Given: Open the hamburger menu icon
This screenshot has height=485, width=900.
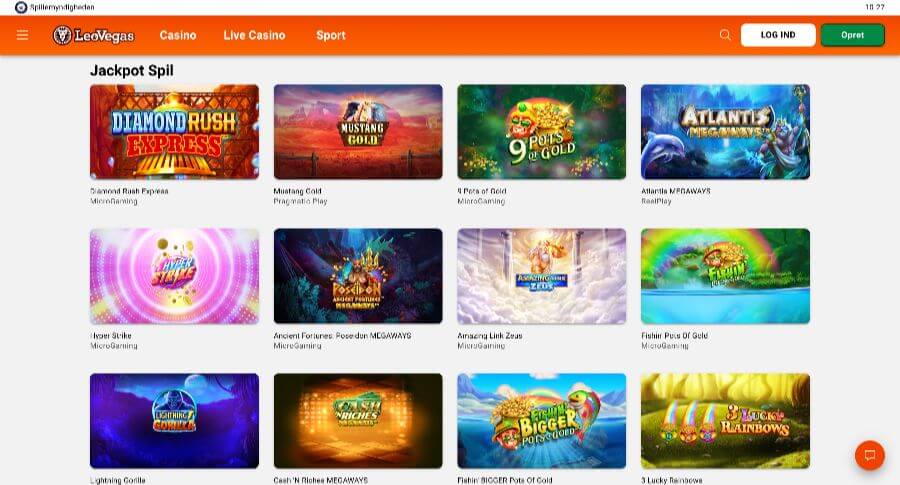Looking at the screenshot, I should pyautogui.click(x=22, y=35).
